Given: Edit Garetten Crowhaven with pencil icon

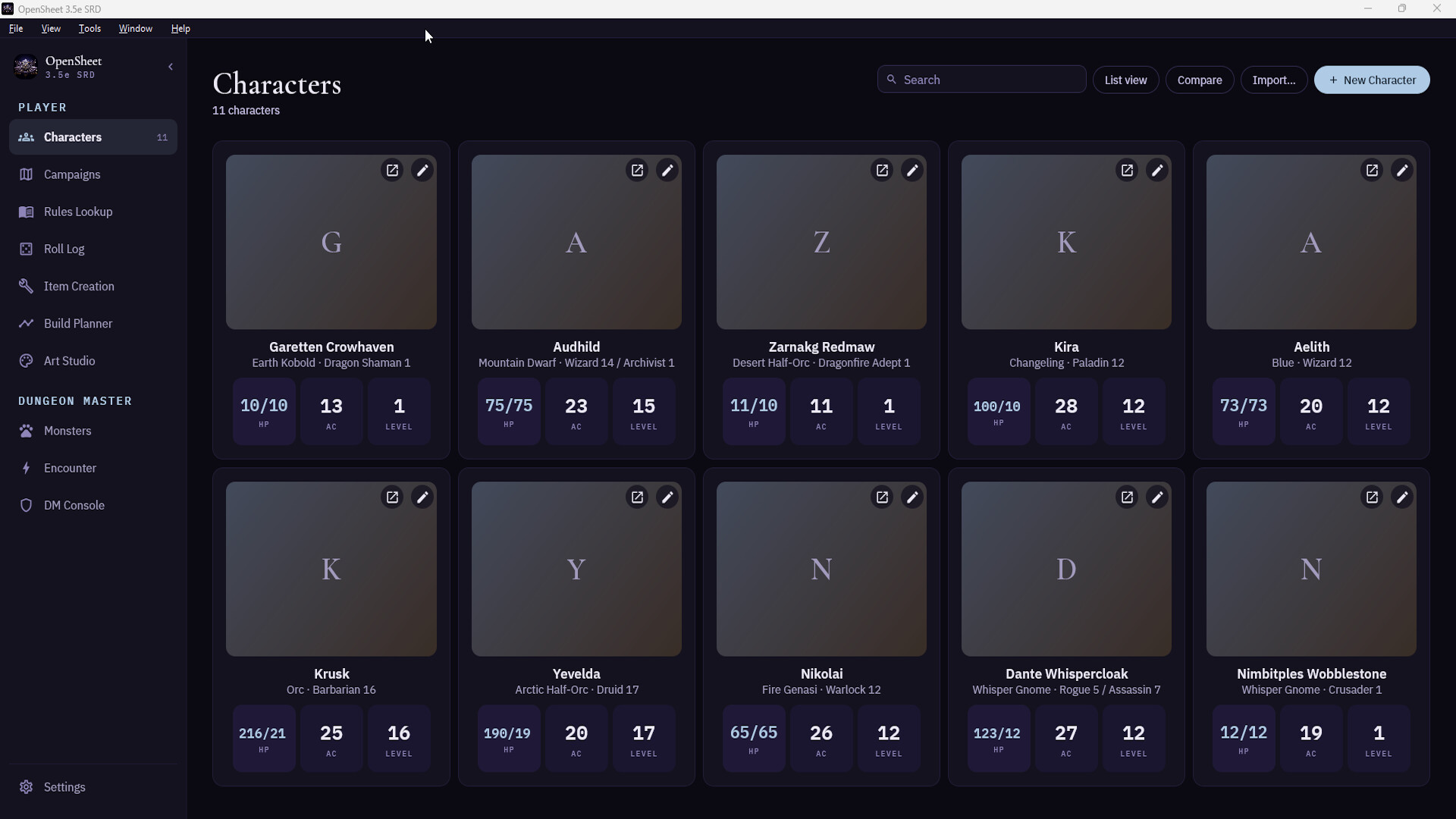Looking at the screenshot, I should point(422,171).
